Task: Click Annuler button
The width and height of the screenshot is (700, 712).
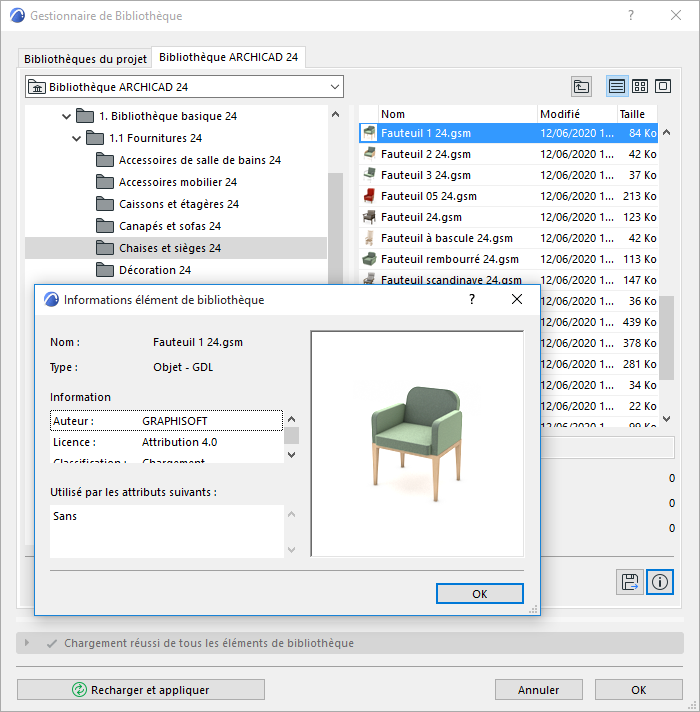Action: pos(538,690)
